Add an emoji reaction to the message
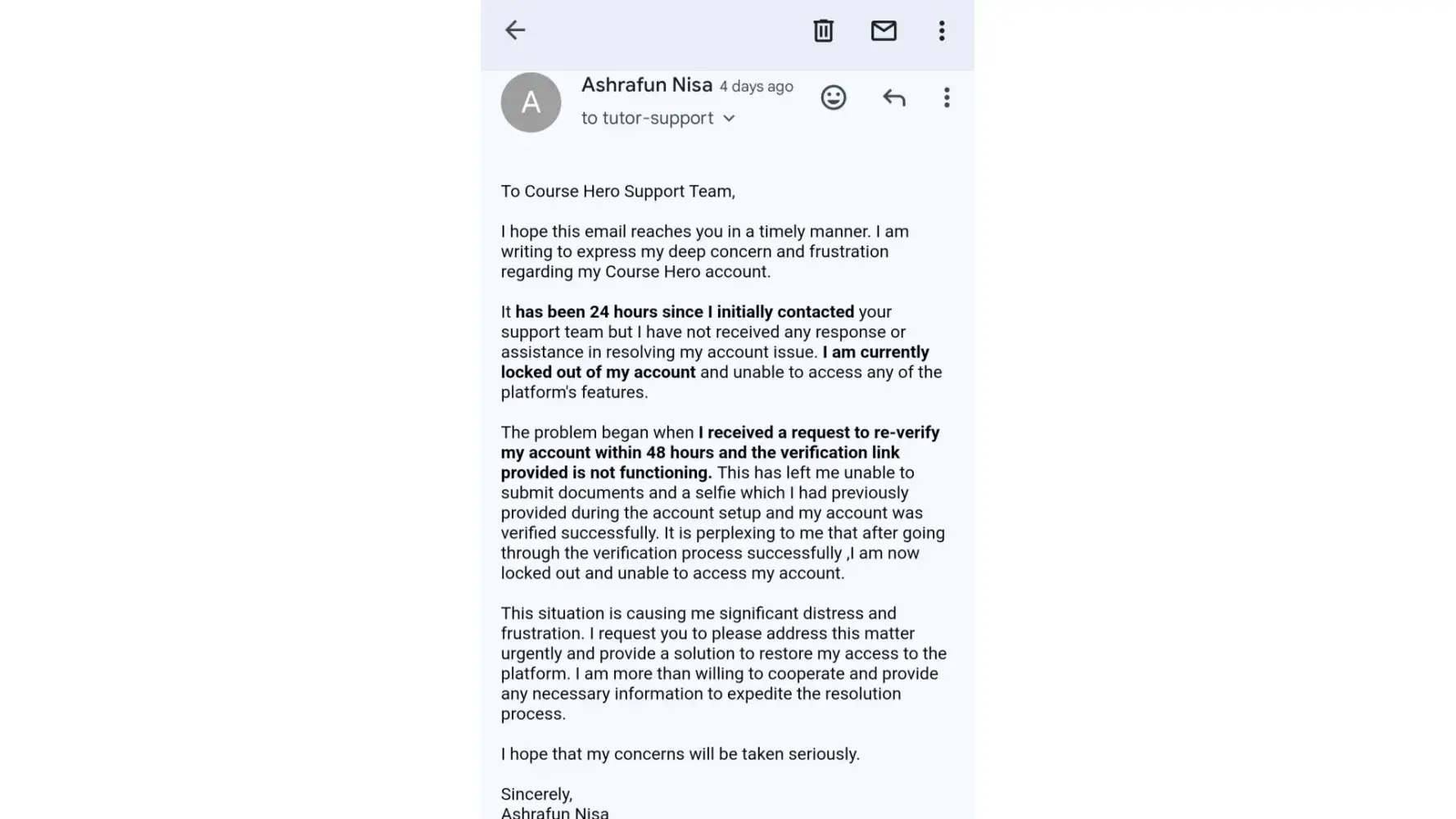The height and width of the screenshot is (819, 1456). click(833, 98)
